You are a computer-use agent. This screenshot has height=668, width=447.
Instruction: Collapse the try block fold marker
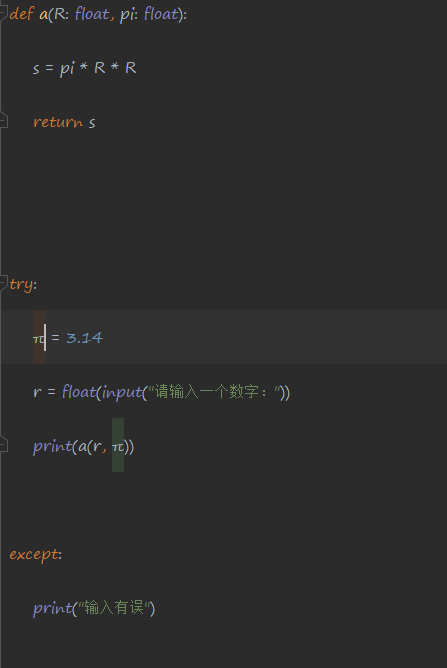(x=3, y=284)
